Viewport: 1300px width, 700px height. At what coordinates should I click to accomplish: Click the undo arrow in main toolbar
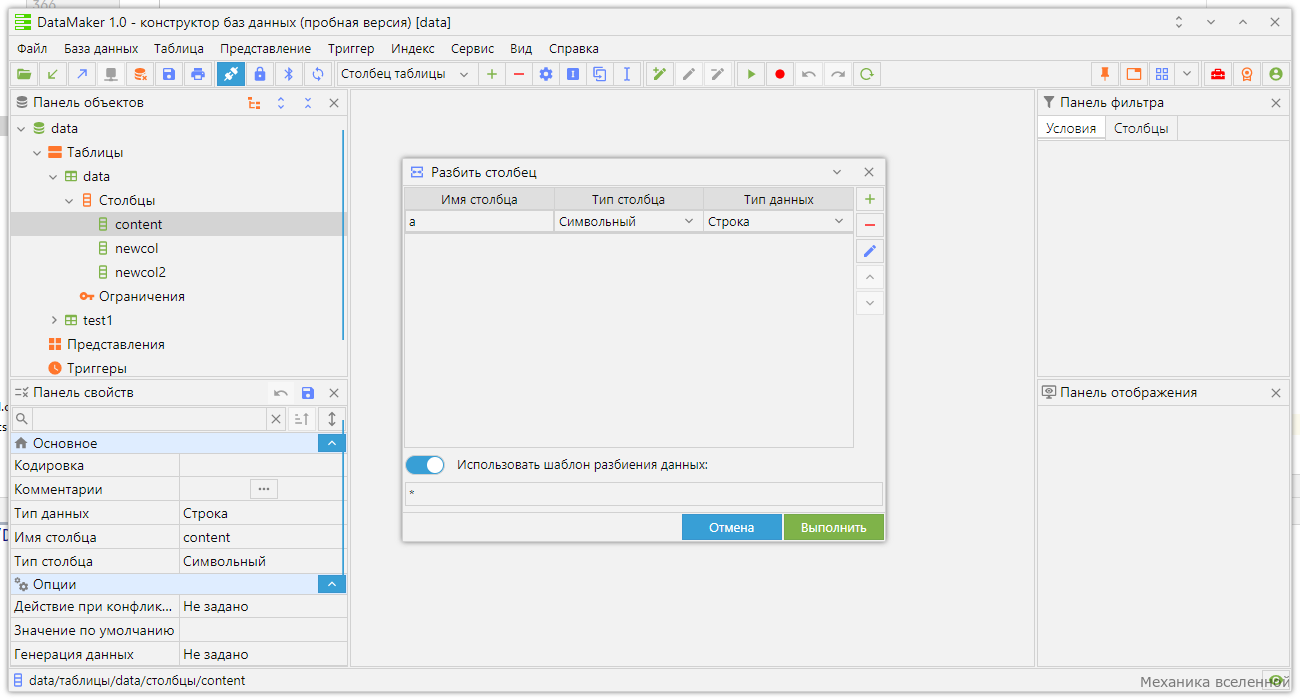pos(808,74)
